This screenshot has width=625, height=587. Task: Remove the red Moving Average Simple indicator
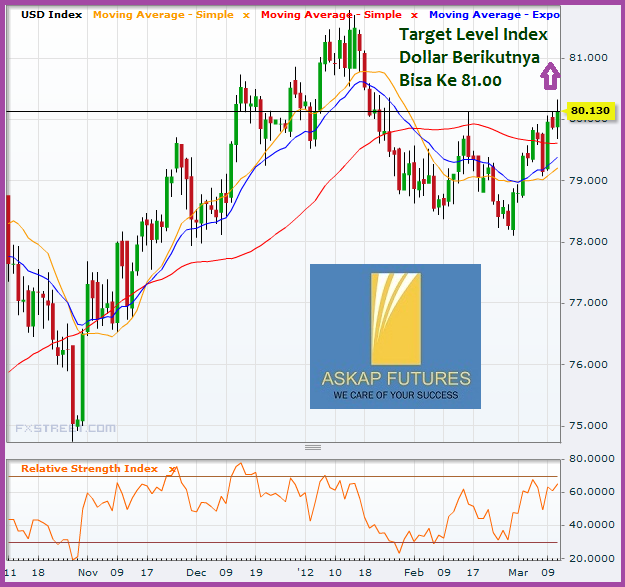point(414,15)
